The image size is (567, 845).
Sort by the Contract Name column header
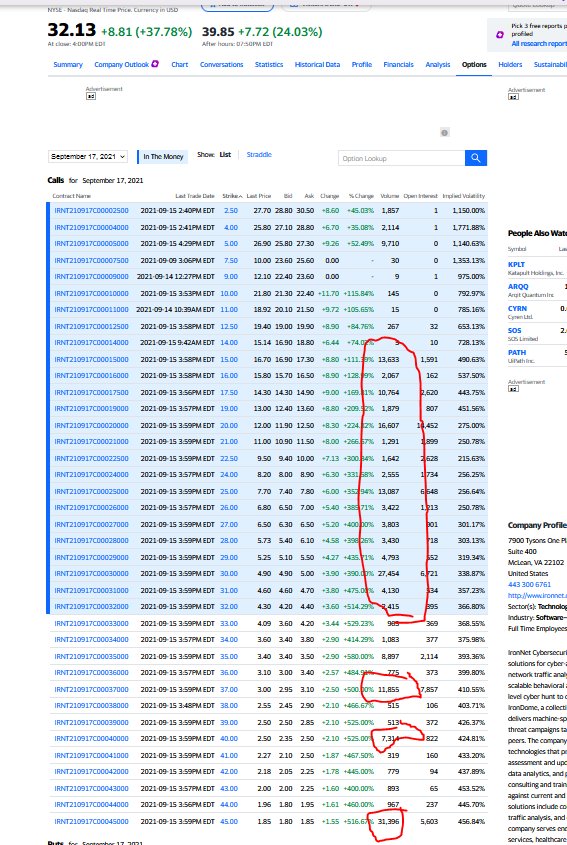click(72, 196)
